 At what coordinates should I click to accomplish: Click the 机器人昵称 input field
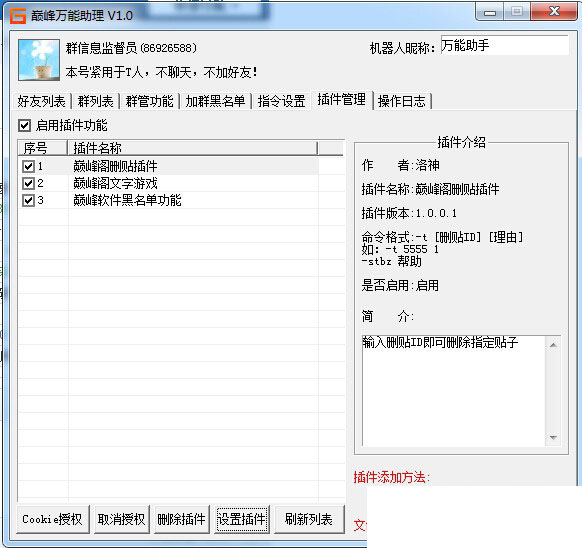[x=504, y=45]
